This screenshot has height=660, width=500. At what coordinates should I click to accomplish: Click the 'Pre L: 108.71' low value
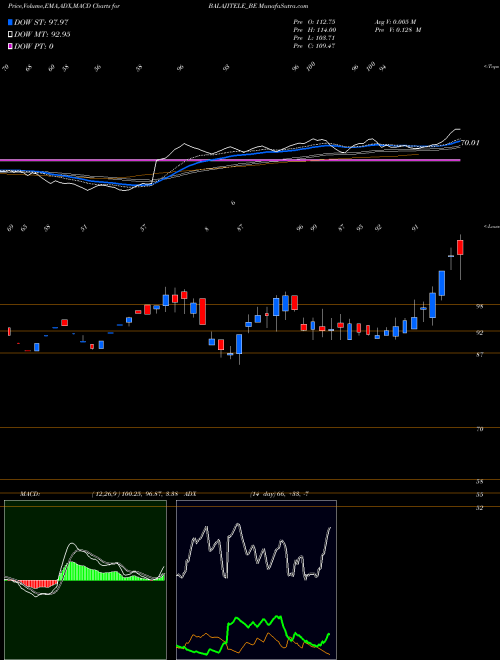click(314, 38)
